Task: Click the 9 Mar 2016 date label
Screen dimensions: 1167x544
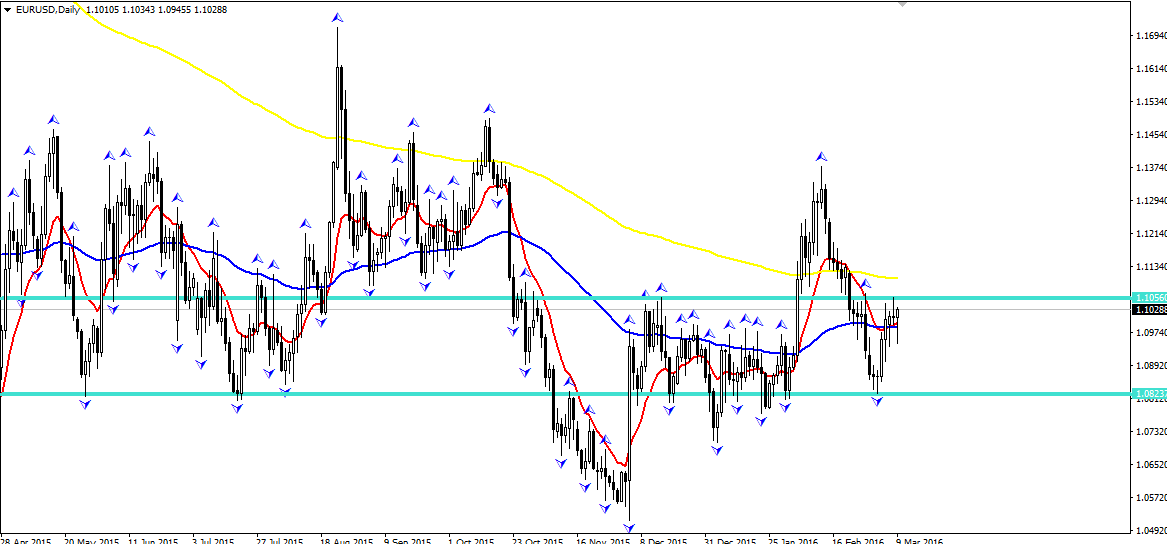Action: [920, 541]
